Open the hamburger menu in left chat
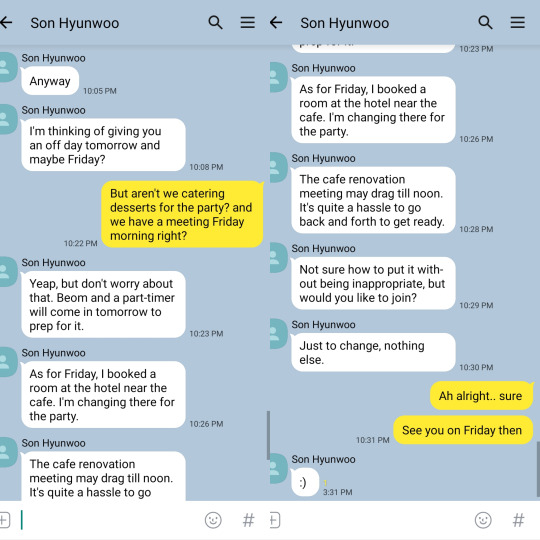 248,23
